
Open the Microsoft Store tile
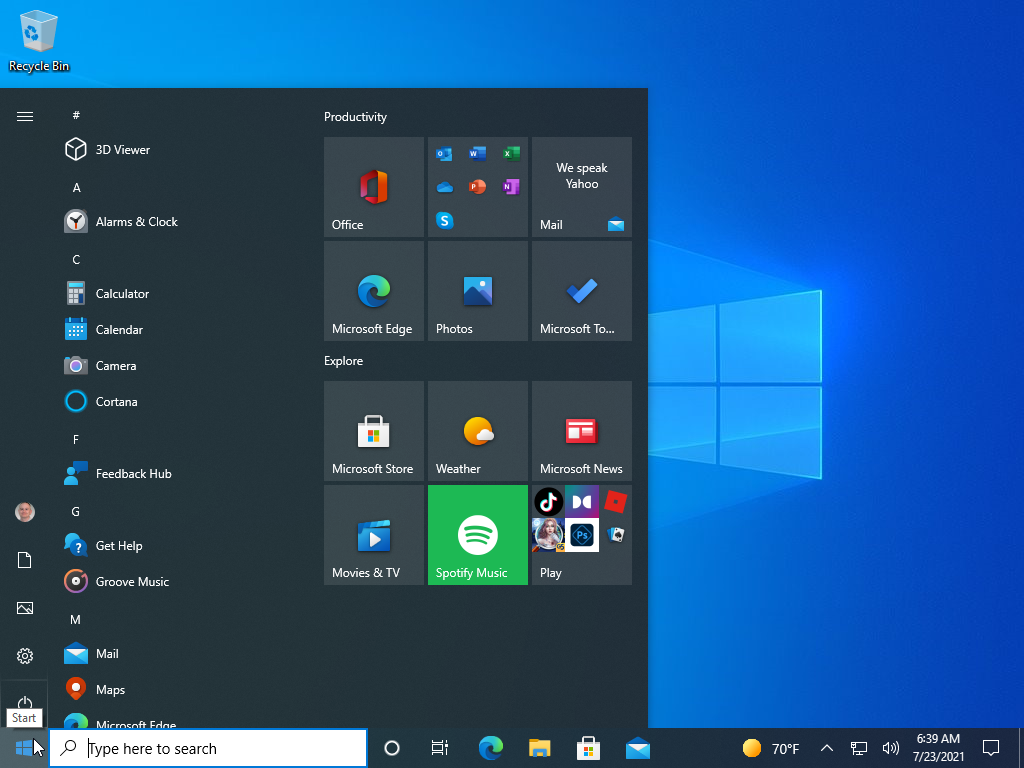pyautogui.click(x=374, y=431)
